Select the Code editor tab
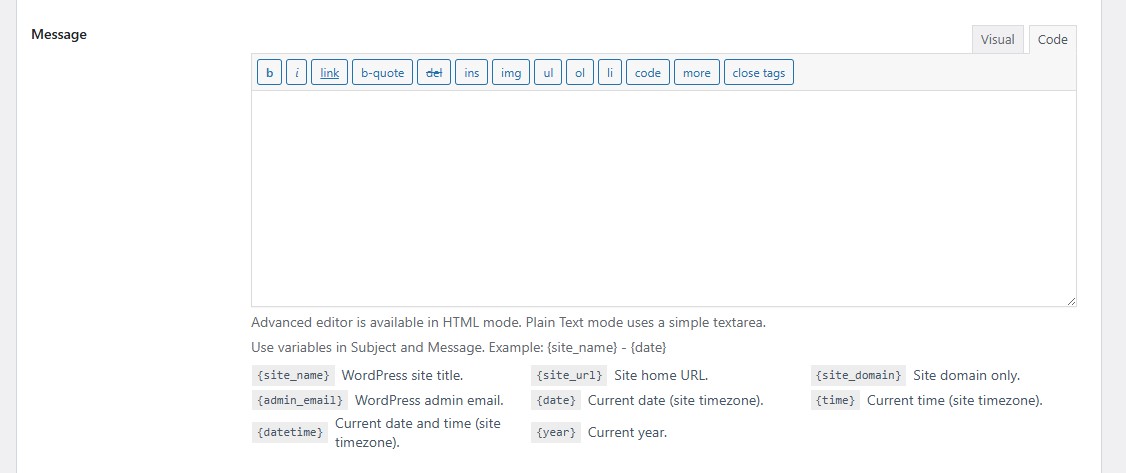The width and height of the screenshot is (1126, 473). [x=1052, y=40]
